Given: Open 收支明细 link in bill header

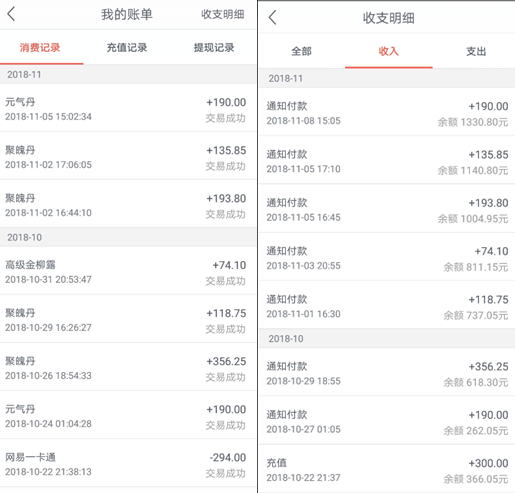Looking at the screenshot, I should coord(223,14).
